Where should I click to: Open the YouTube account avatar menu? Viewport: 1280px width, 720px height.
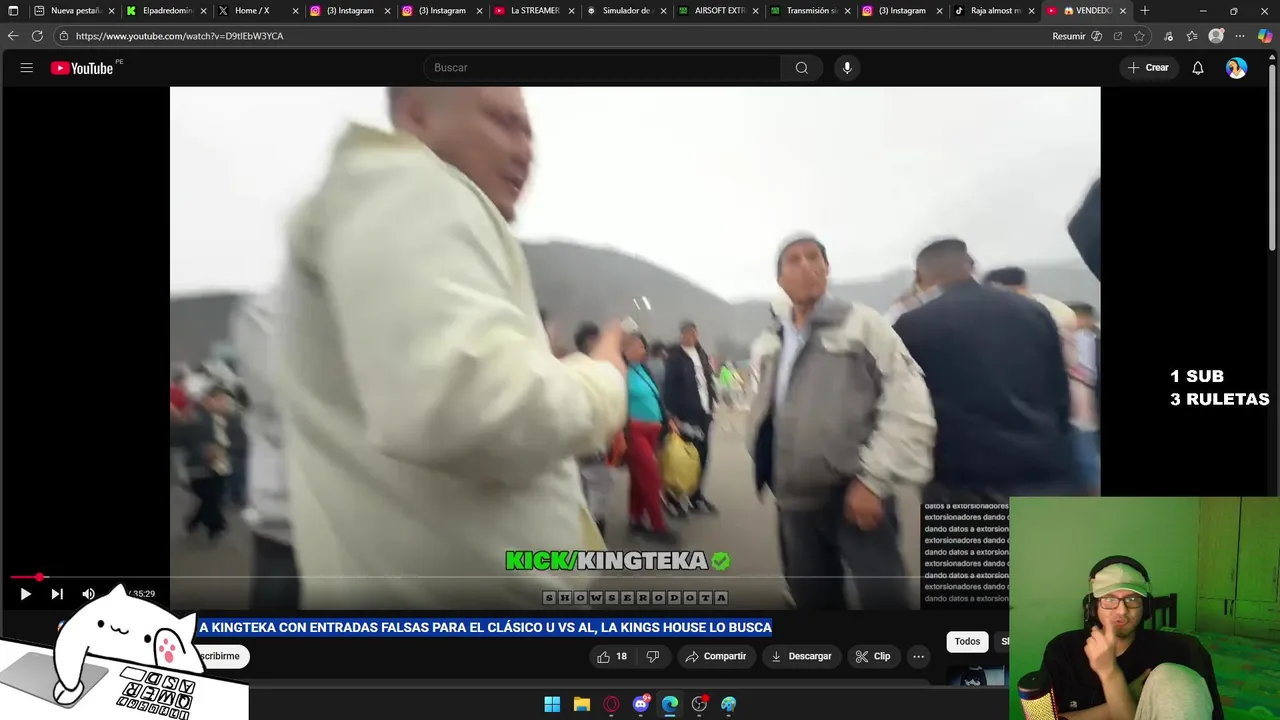[x=1236, y=68]
